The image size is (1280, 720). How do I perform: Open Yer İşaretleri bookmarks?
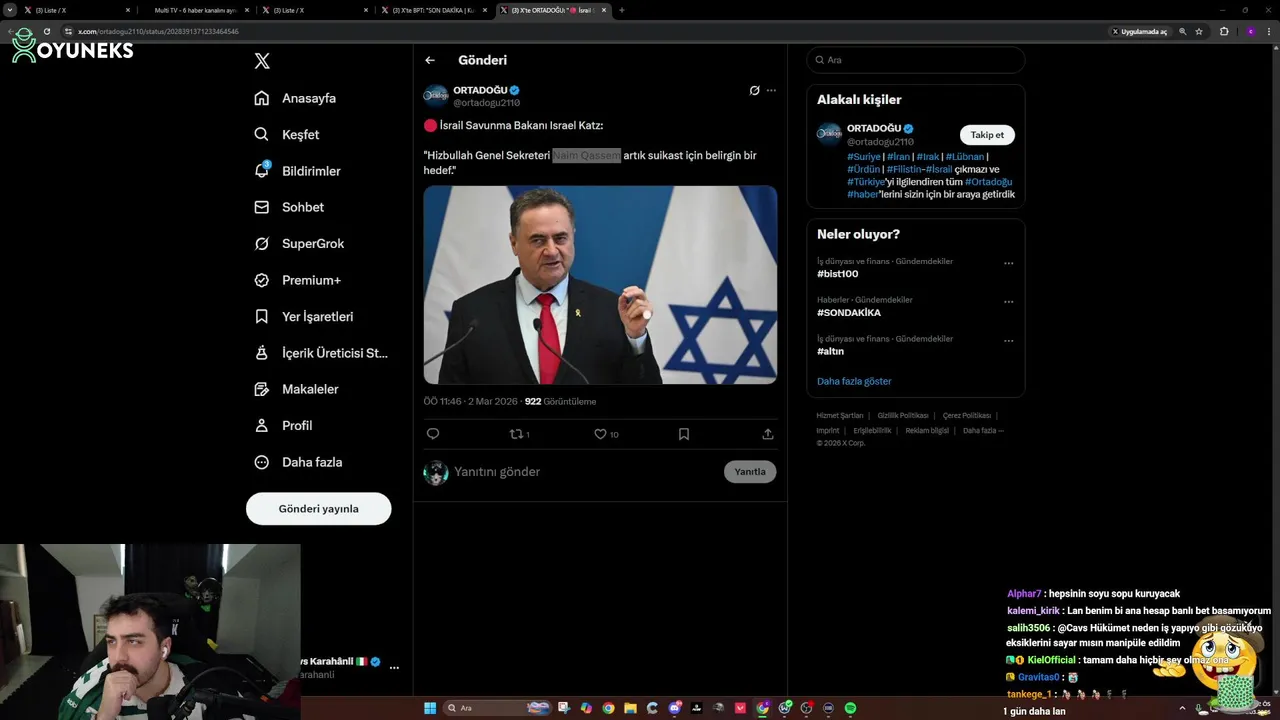[303, 316]
